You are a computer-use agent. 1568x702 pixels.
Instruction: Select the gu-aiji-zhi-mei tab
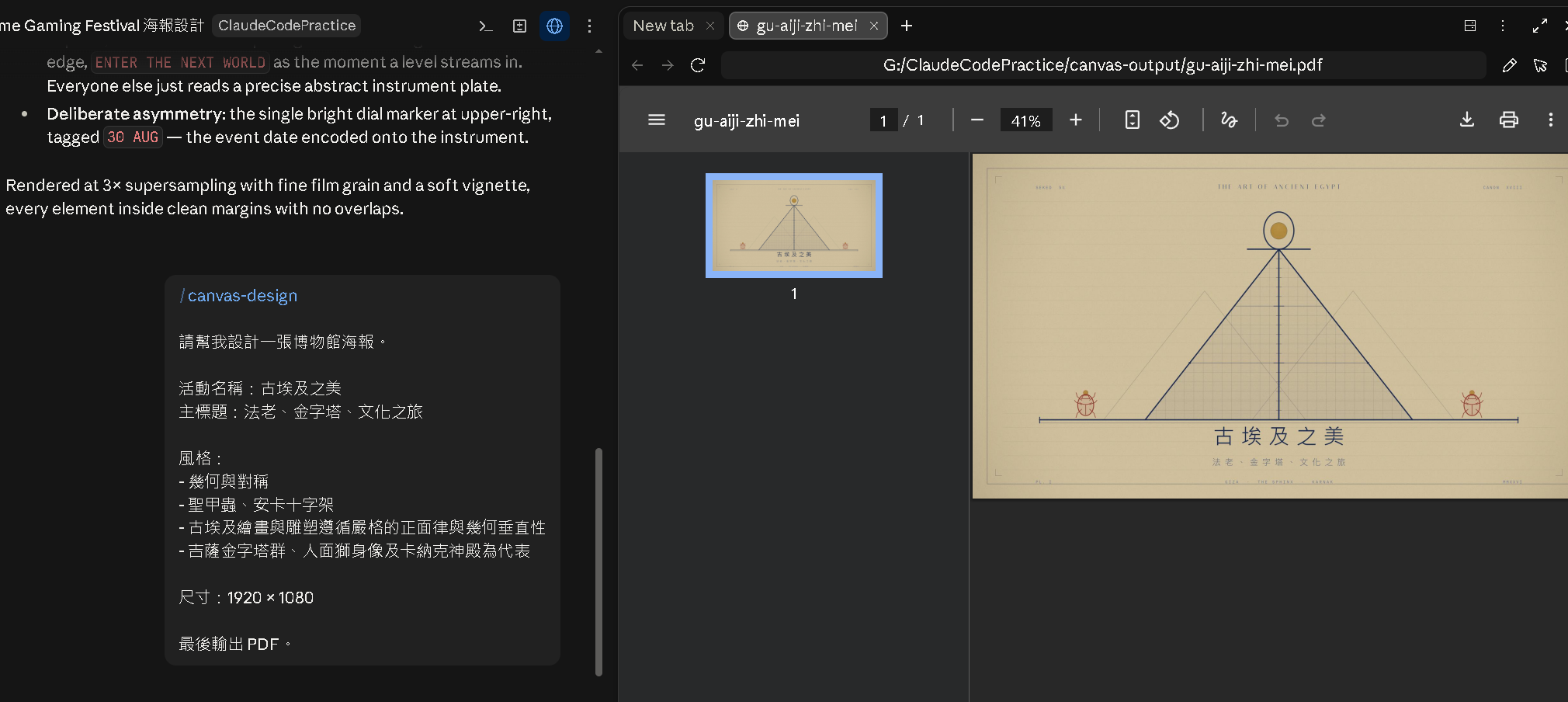click(x=807, y=26)
